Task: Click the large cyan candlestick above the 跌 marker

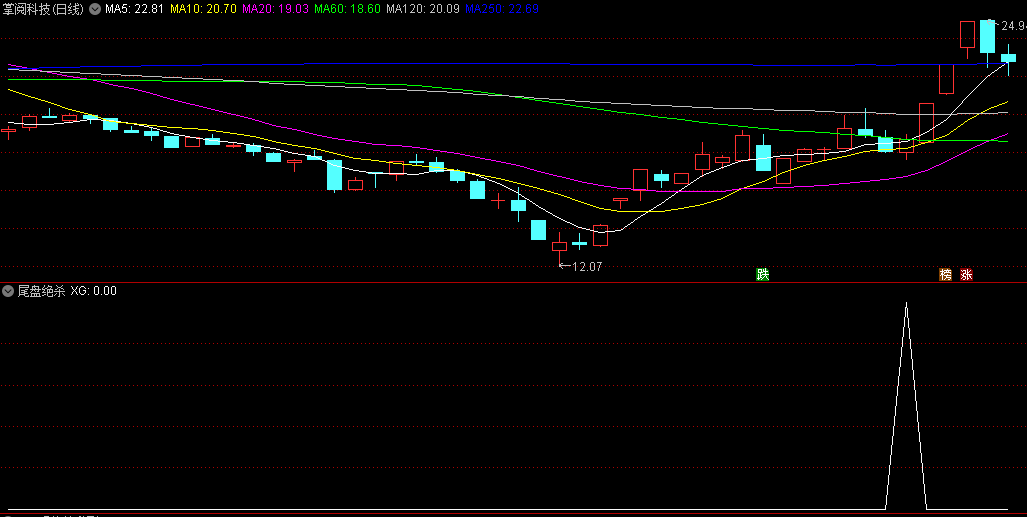Action: coord(763,157)
